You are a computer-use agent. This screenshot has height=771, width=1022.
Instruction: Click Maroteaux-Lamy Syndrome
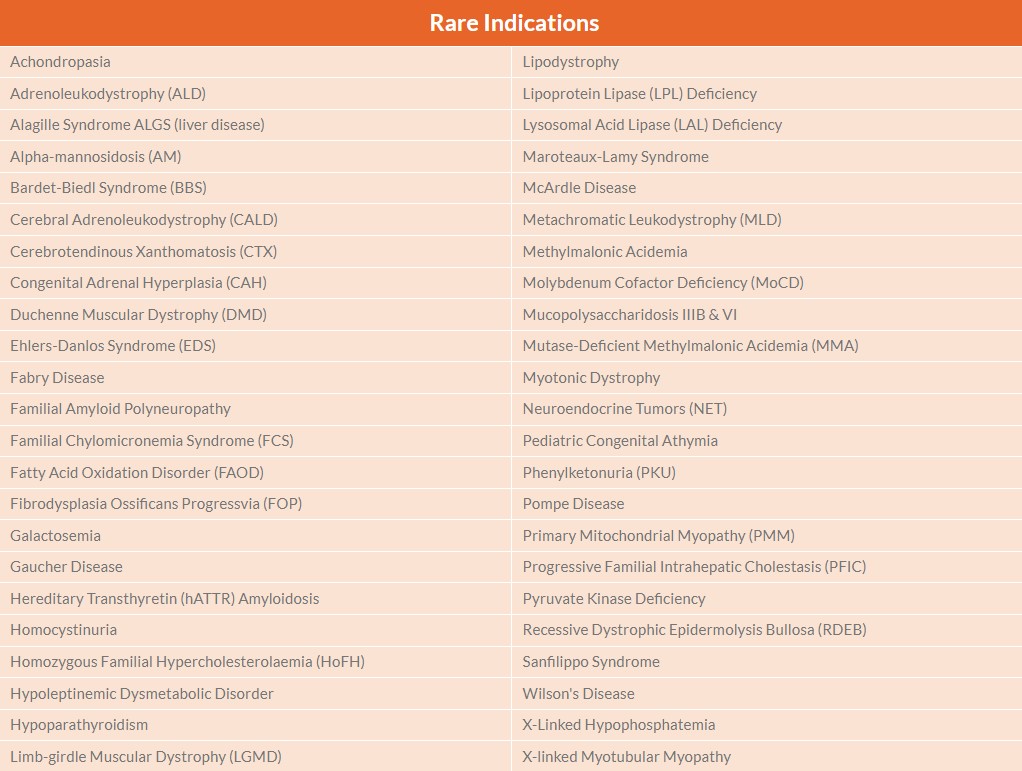[x=616, y=157]
